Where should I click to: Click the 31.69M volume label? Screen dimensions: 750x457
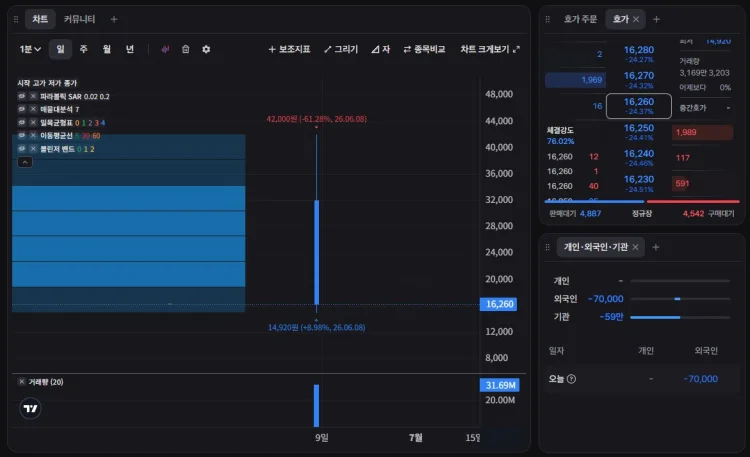[x=499, y=385]
